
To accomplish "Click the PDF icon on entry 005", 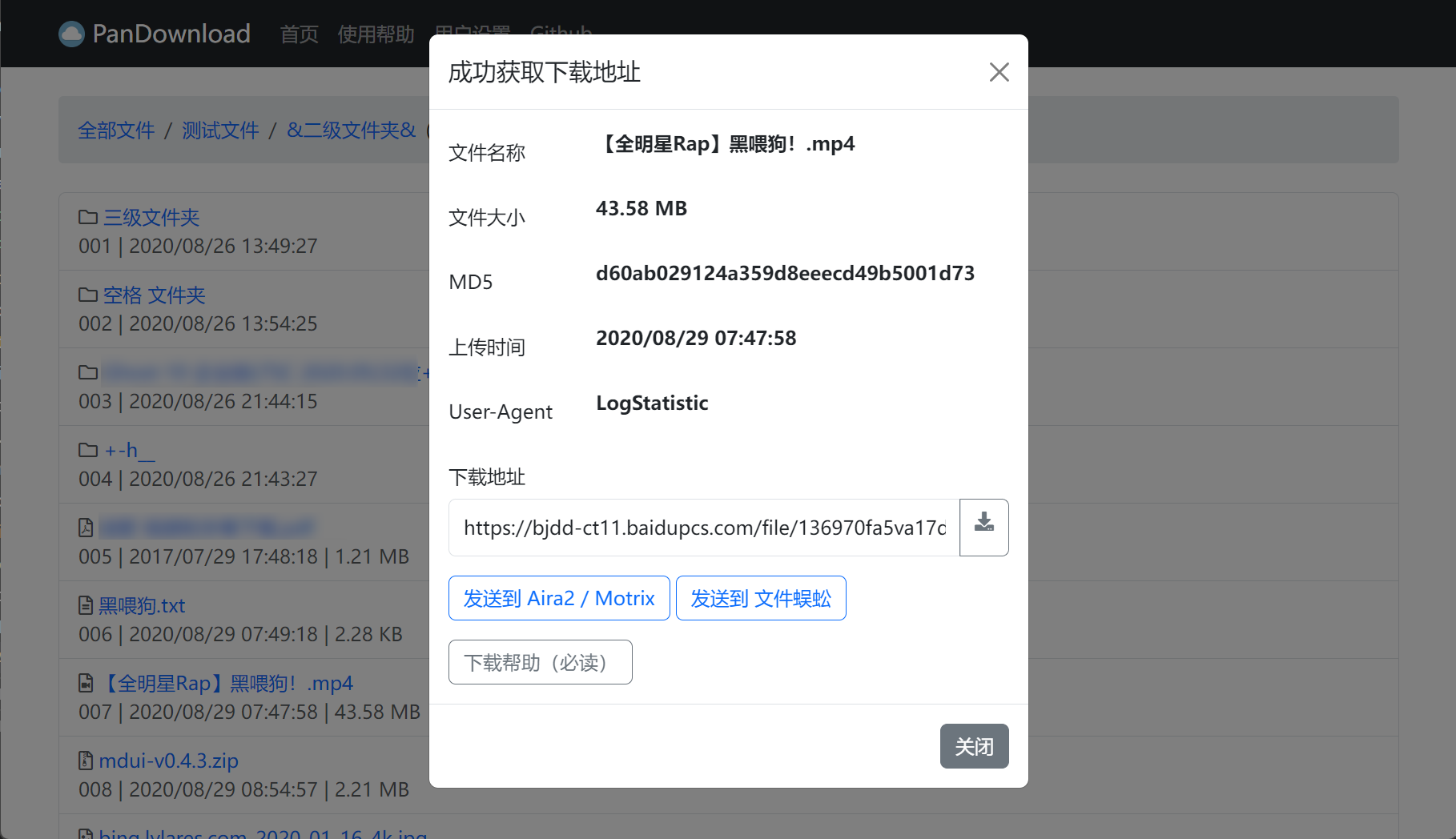I will (86, 527).
